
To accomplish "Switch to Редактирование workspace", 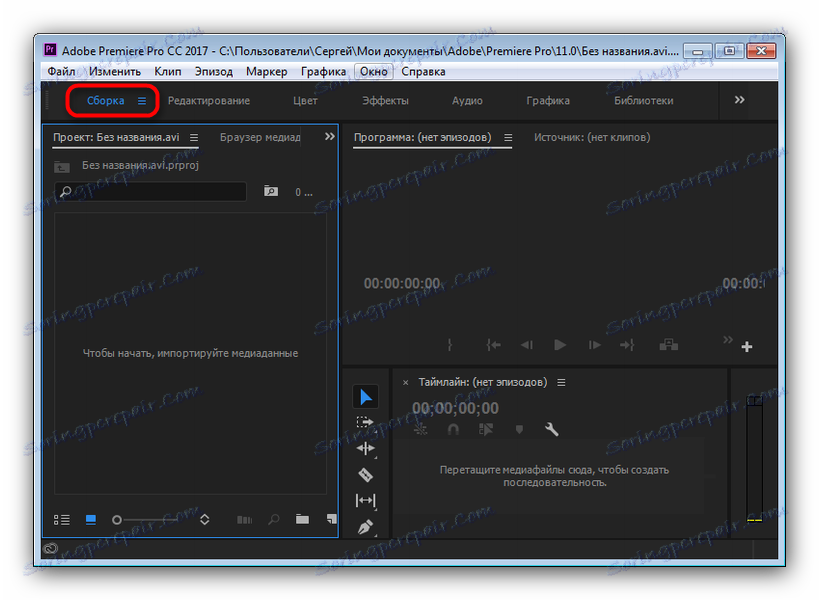I will click(208, 101).
